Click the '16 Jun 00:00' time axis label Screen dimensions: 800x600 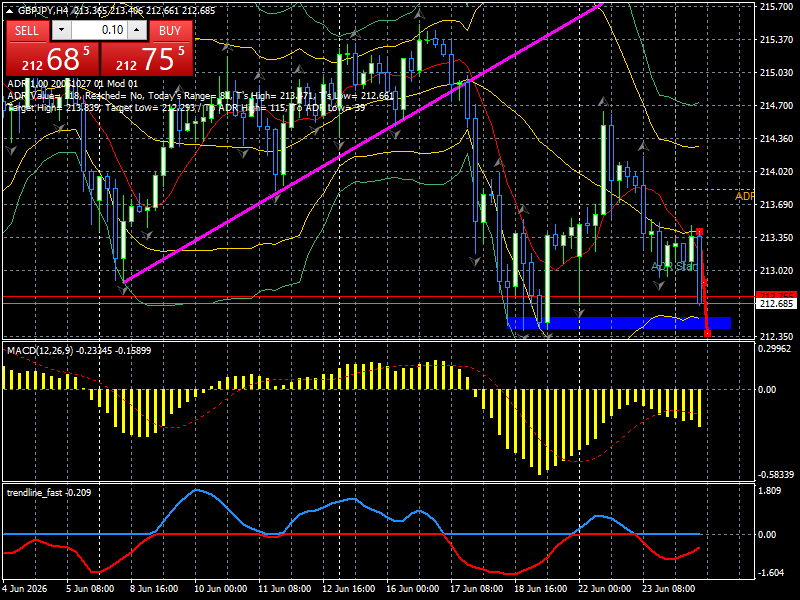tap(413, 589)
